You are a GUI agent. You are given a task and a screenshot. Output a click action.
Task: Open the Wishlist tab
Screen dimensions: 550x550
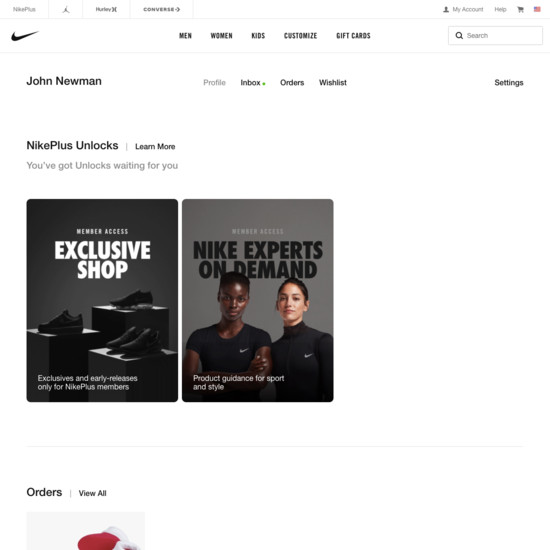click(333, 83)
